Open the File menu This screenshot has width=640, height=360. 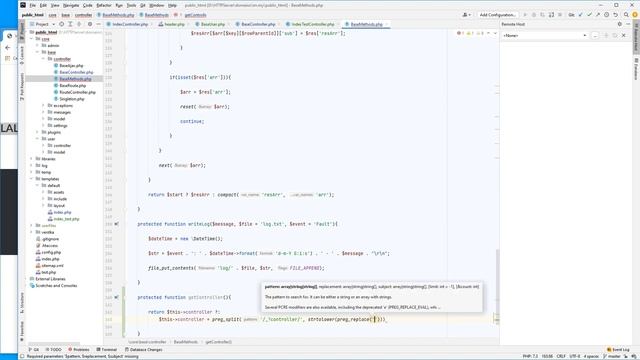33,5
